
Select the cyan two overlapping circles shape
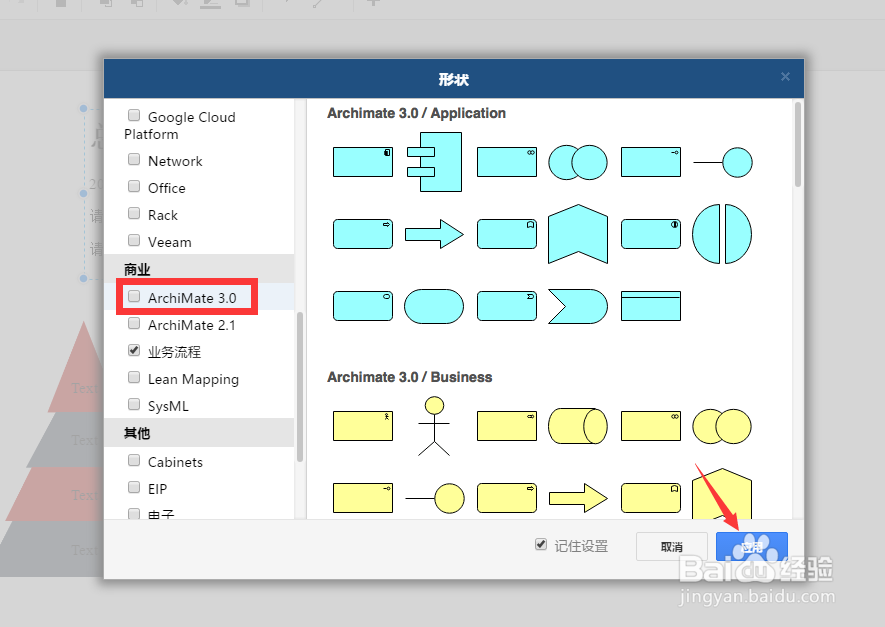(x=578, y=163)
